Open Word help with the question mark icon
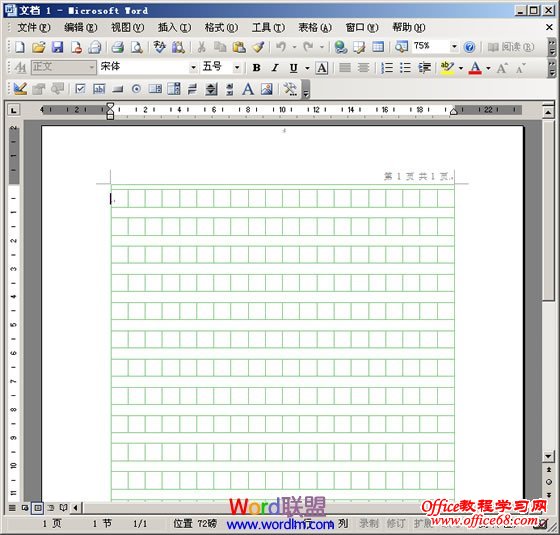This screenshot has width=560, height=535. coord(469,47)
